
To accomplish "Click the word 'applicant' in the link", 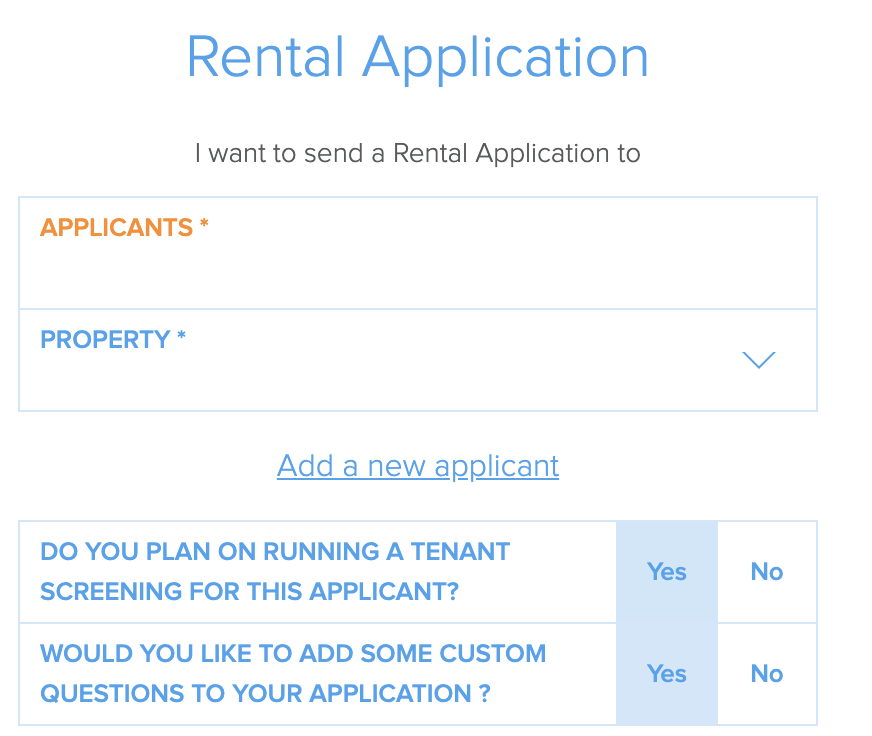I will click(x=497, y=467).
